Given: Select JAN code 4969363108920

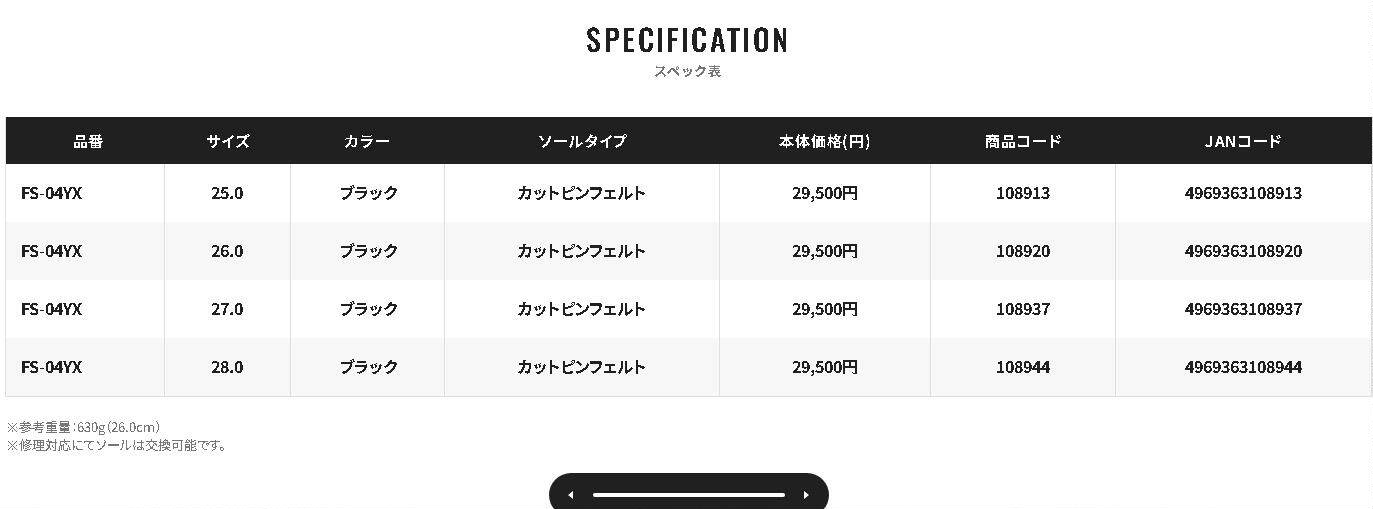Looking at the screenshot, I should pyautogui.click(x=1243, y=251).
